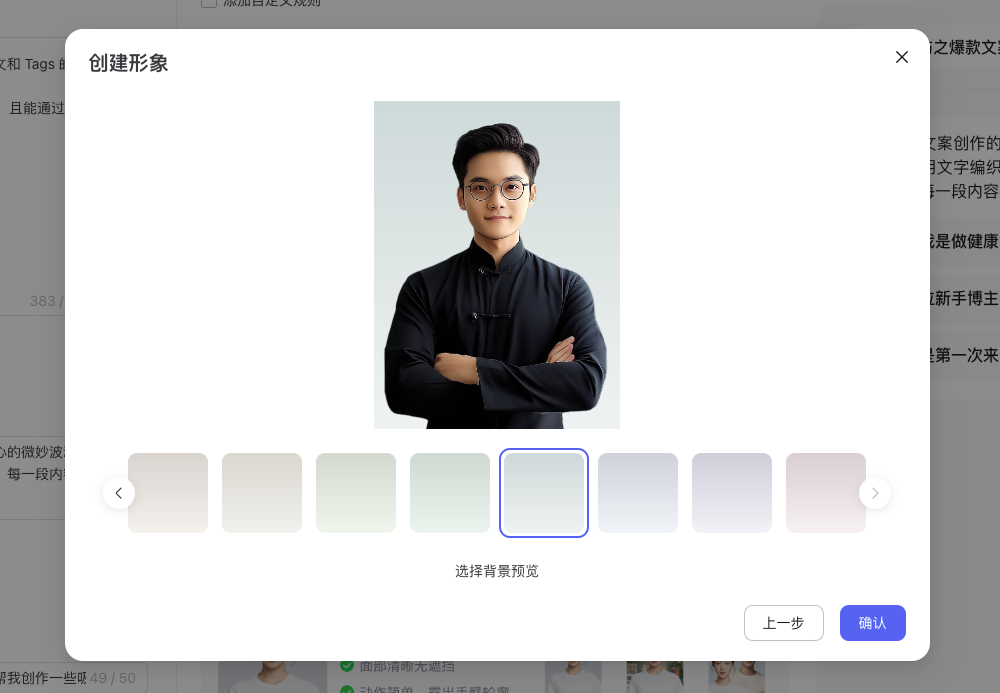Click the 确认 confirm button
This screenshot has height=693, width=1000.
pos(872,623)
